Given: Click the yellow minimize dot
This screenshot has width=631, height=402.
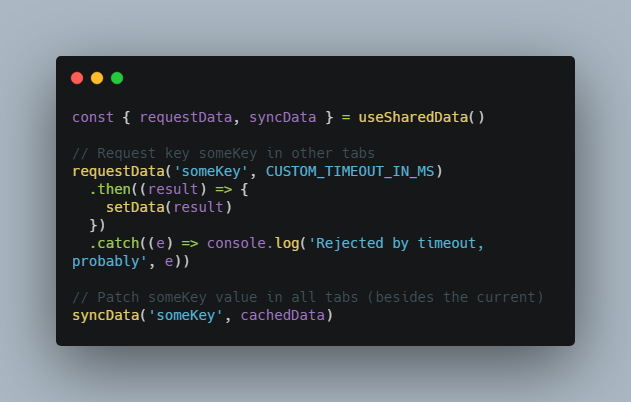Looking at the screenshot, I should click(x=97, y=78).
